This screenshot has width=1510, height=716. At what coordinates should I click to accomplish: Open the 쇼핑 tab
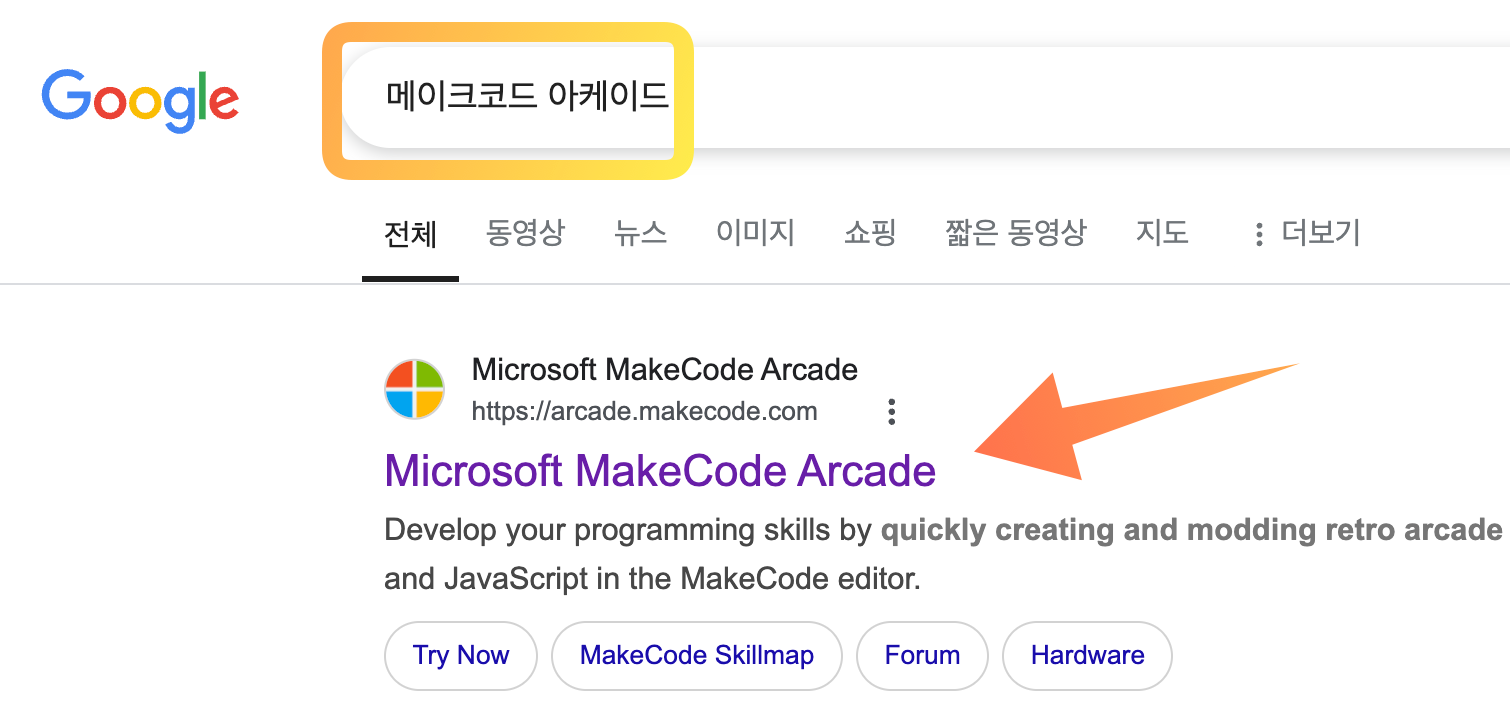pyautogui.click(x=870, y=234)
